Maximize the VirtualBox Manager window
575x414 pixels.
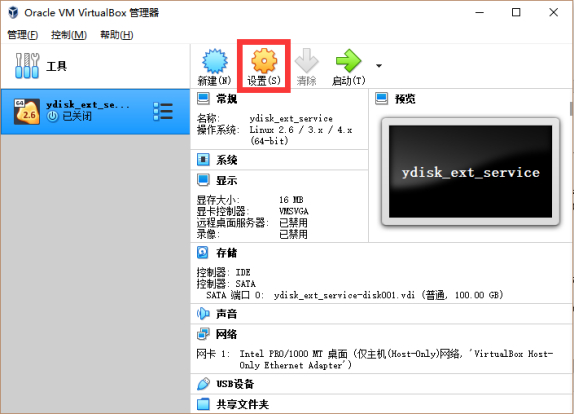coord(516,12)
